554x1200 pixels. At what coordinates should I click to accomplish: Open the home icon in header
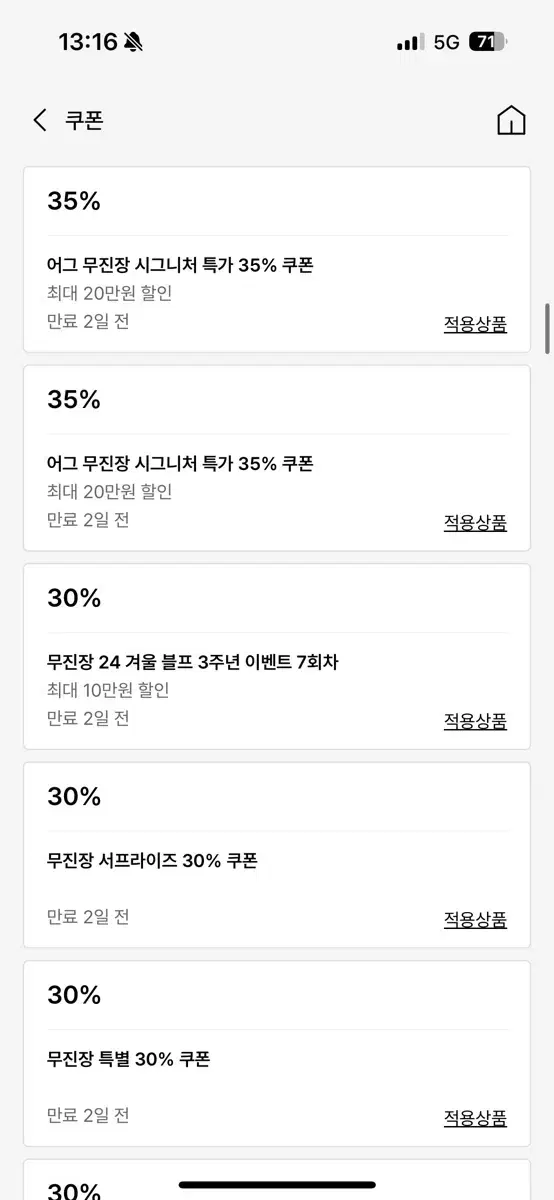click(x=511, y=120)
